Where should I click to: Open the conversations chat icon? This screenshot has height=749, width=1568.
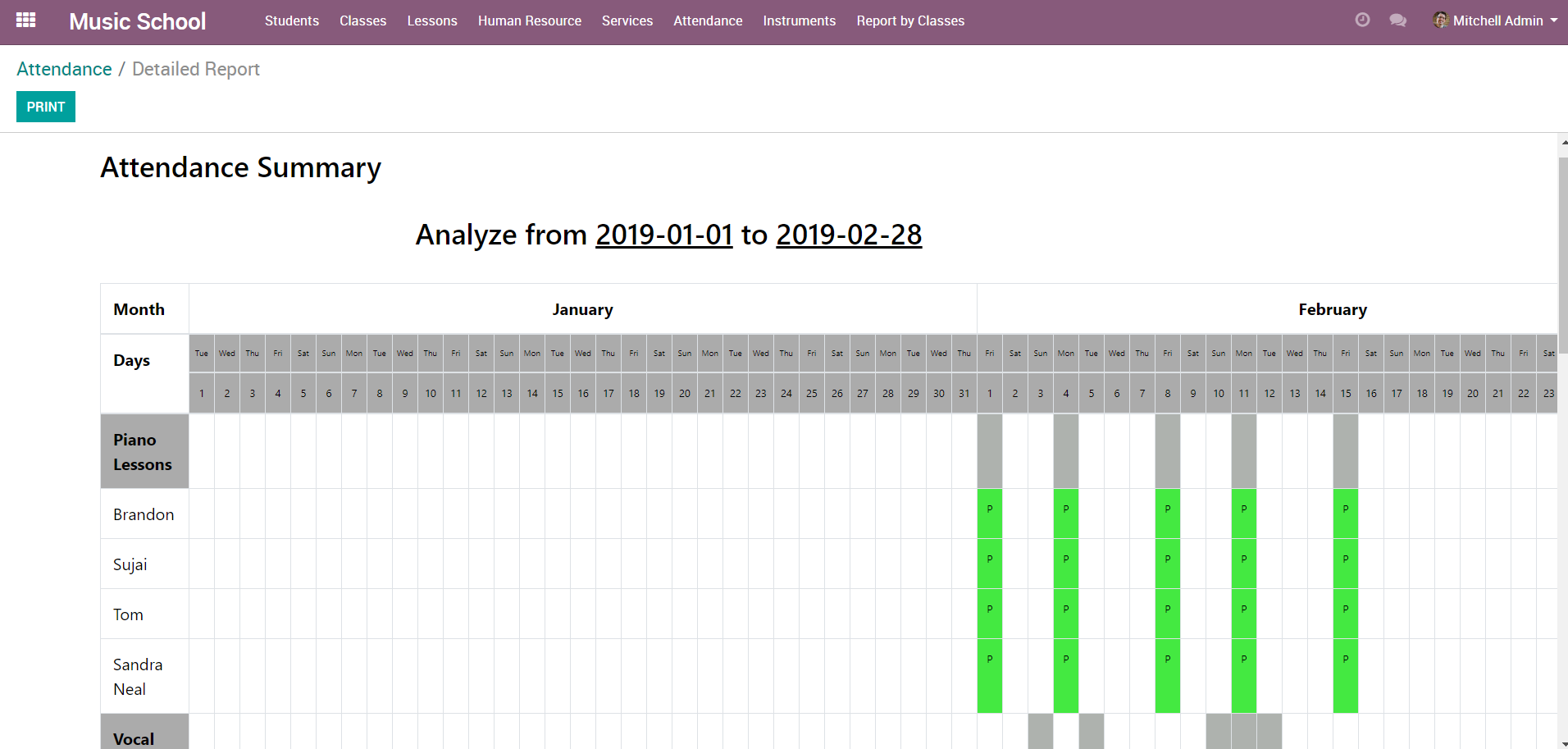coord(1398,21)
